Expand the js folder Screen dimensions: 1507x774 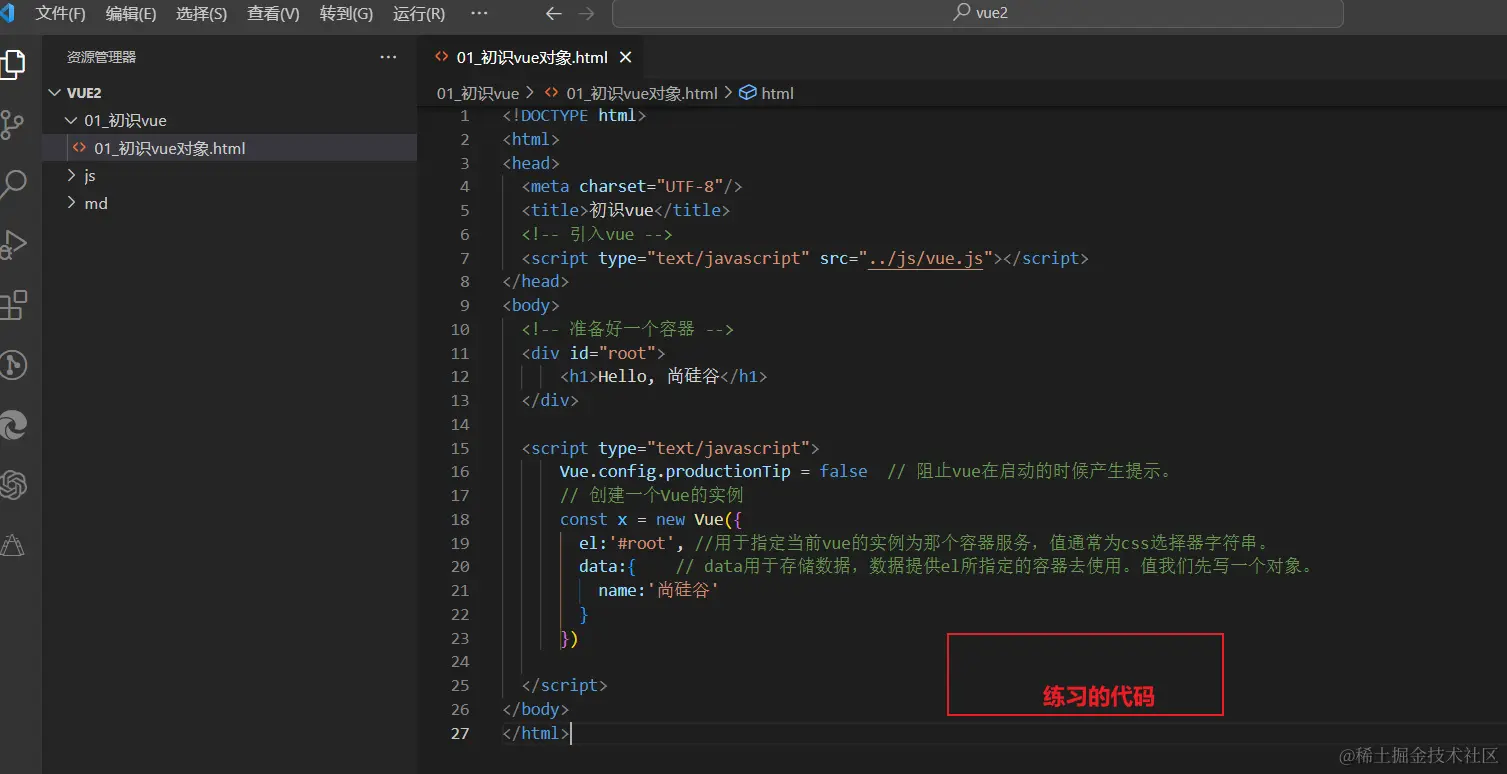coord(70,176)
